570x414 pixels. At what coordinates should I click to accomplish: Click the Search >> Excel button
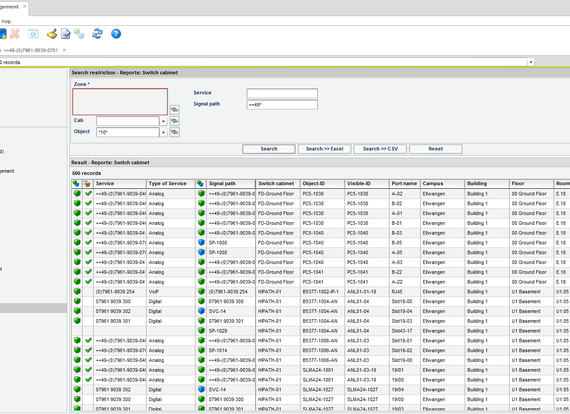pyautogui.click(x=325, y=149)
